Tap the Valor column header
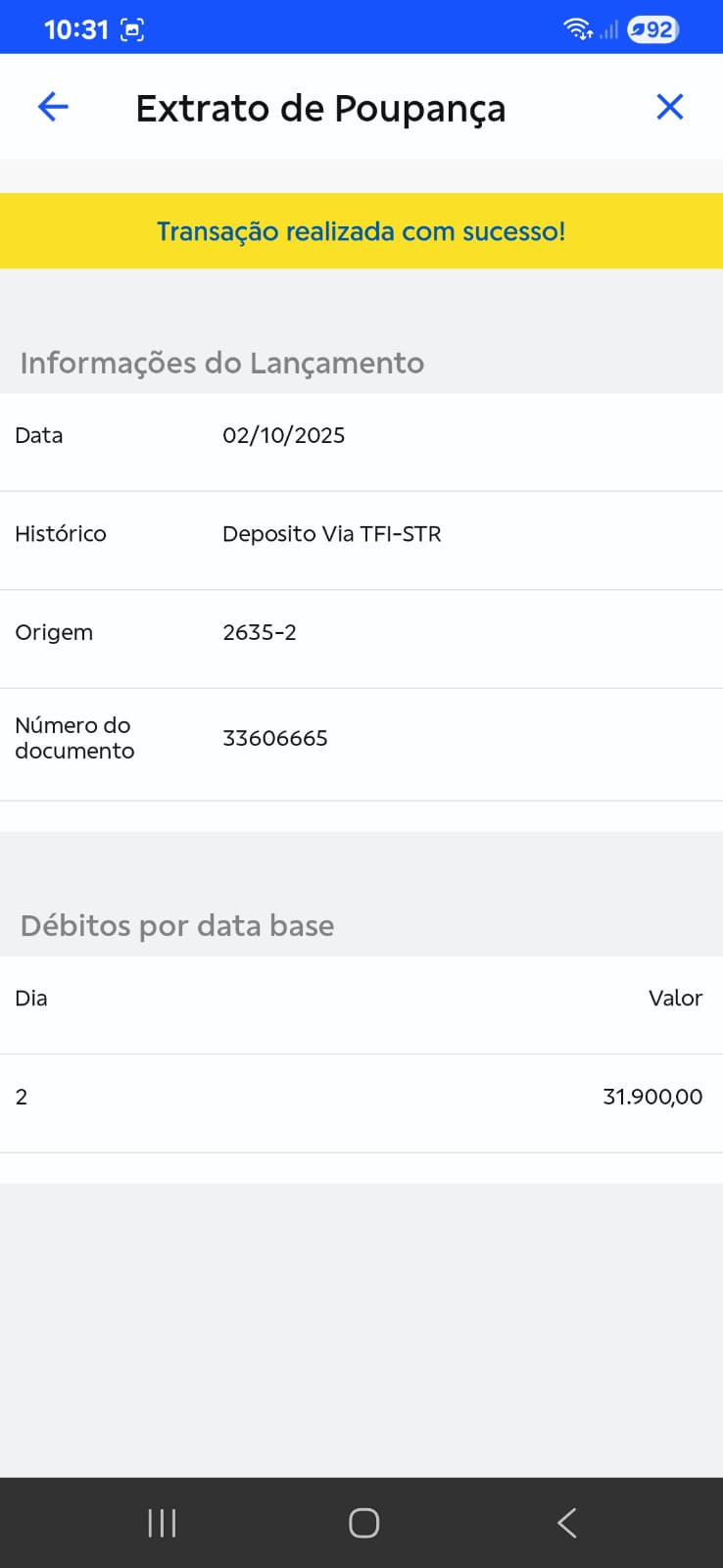Screen dimensions: 723x1568 [x=675, y=998]
